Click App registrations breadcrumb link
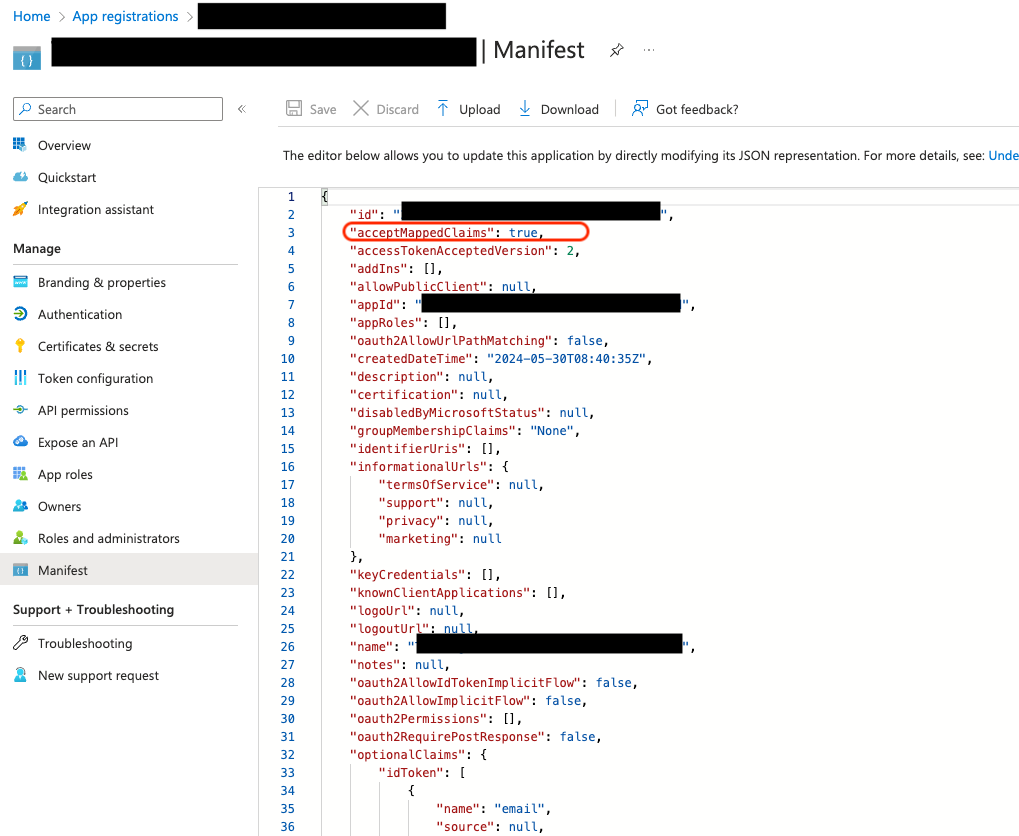The image size is (1019, 836). click(125, 16)
